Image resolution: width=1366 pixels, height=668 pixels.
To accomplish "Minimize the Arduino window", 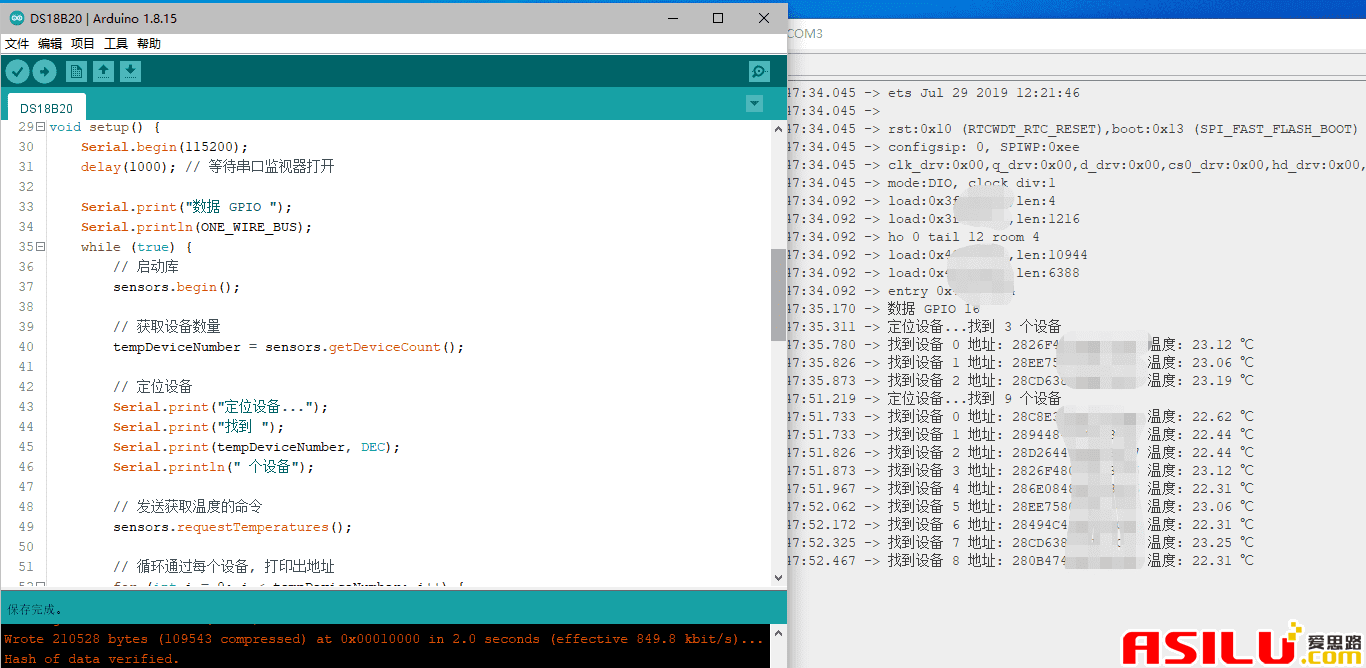I will click(x=672, y=18).
